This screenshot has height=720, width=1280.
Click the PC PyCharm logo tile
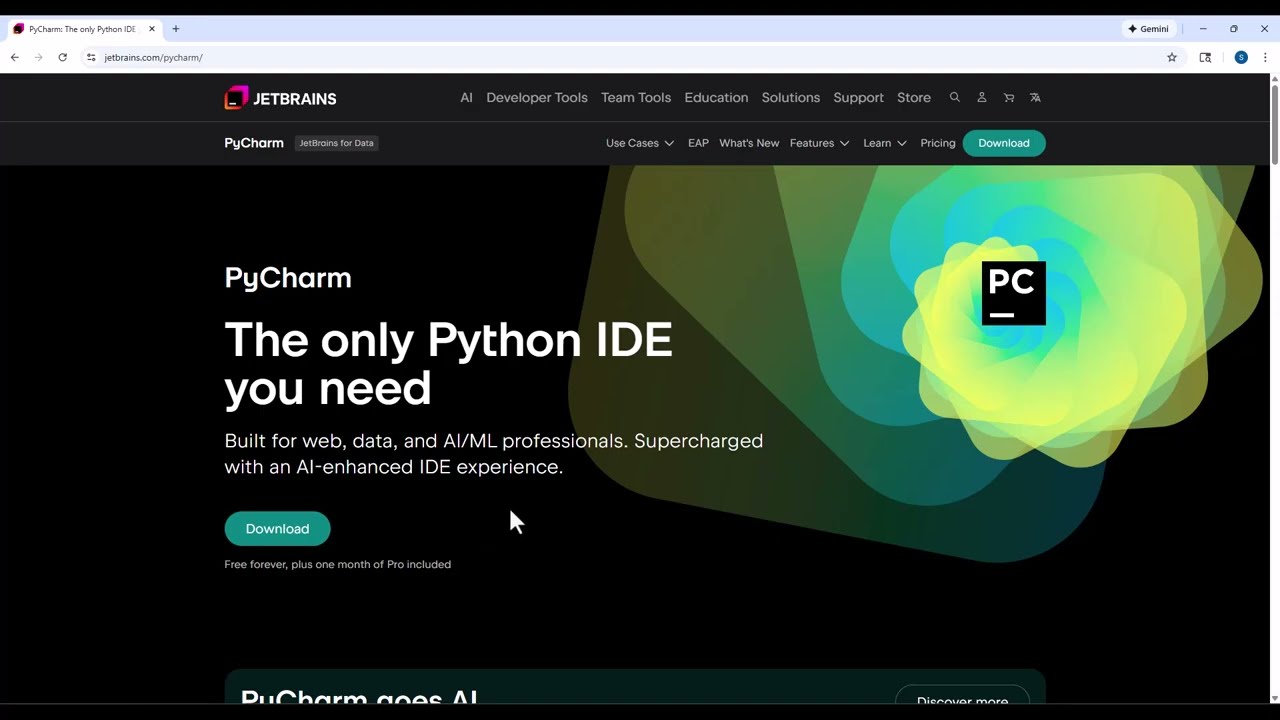pos(1013,293)
